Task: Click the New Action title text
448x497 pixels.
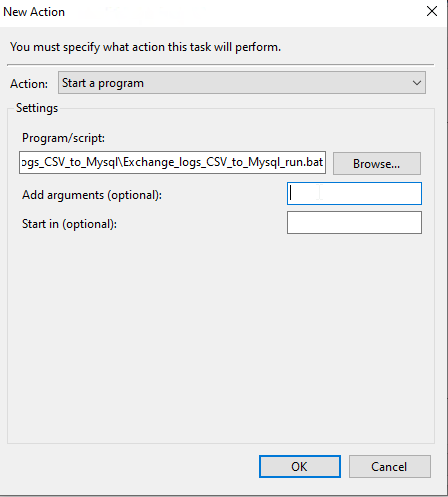Action: [x=34, y=12]
